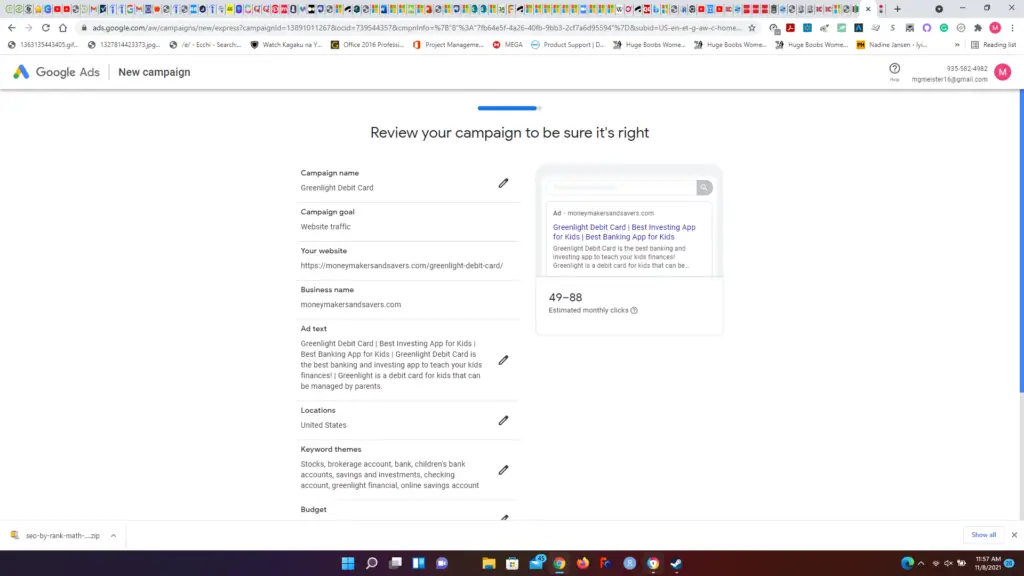Viewport: 1024px width, 576px height.
Task: Close the active Google Ads tab
Action: pos(868,9)
